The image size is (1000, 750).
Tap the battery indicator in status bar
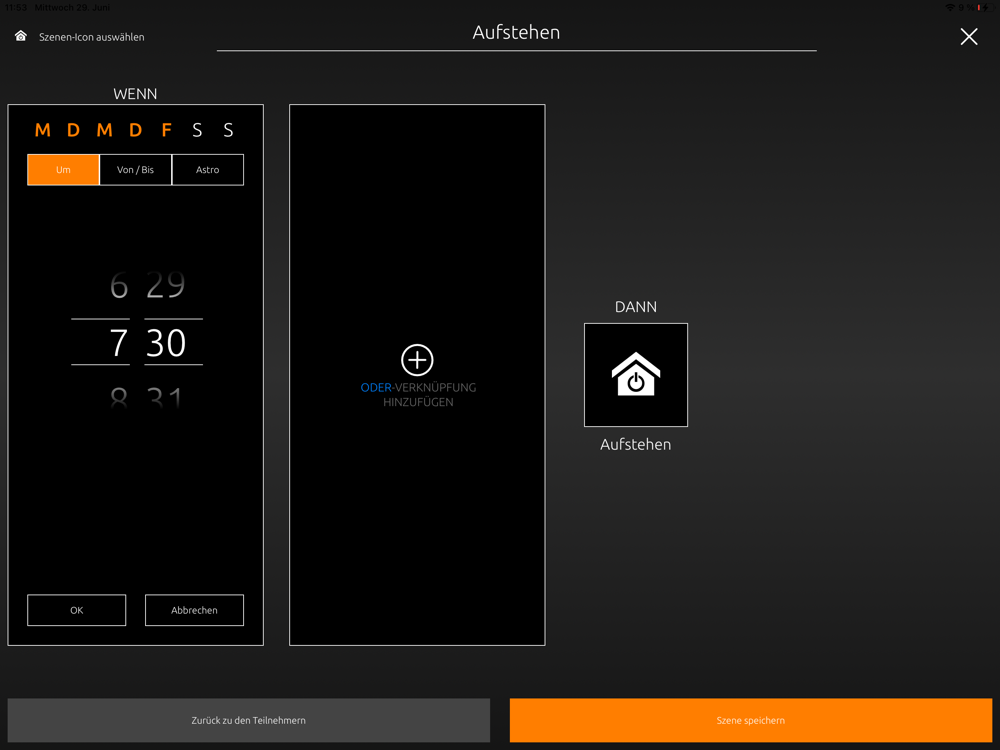(x=985, y=7)
